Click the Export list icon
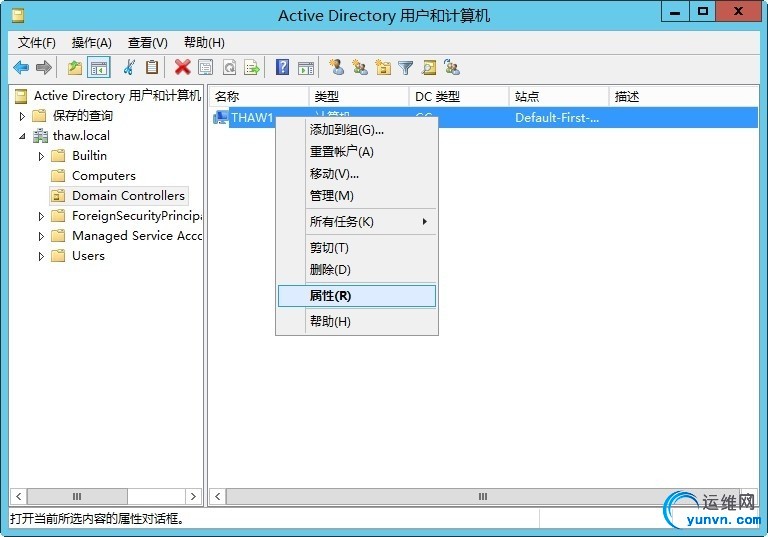The image size is (768, 537). click(252, 67)
